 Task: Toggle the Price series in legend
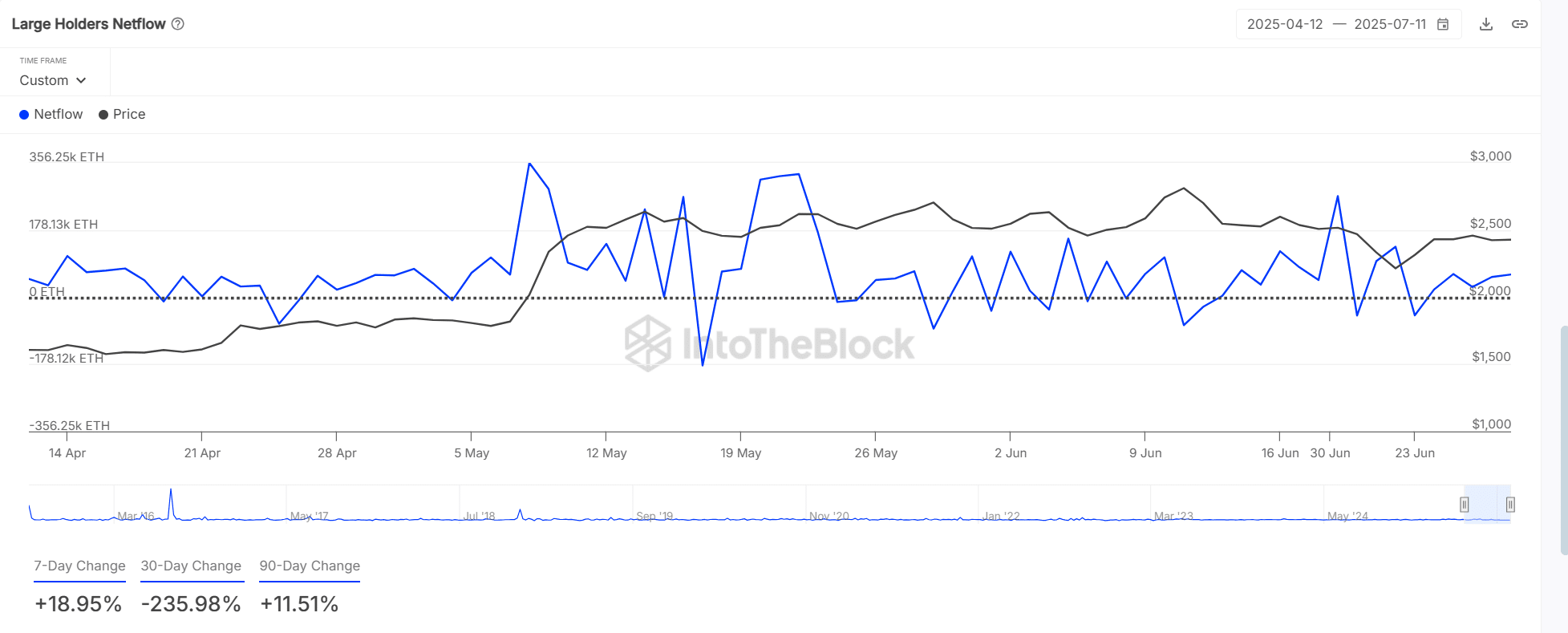(x=128, y=115)
